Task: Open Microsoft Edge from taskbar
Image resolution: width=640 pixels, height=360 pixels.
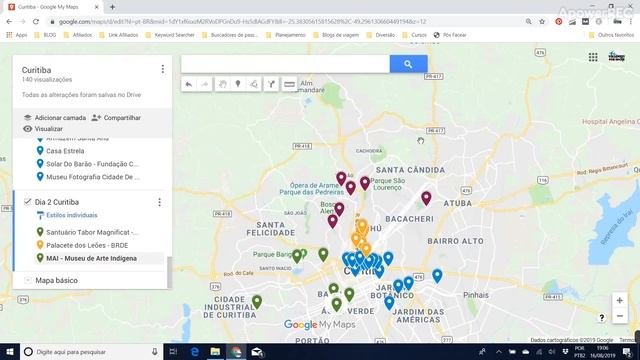Action: 195,352
